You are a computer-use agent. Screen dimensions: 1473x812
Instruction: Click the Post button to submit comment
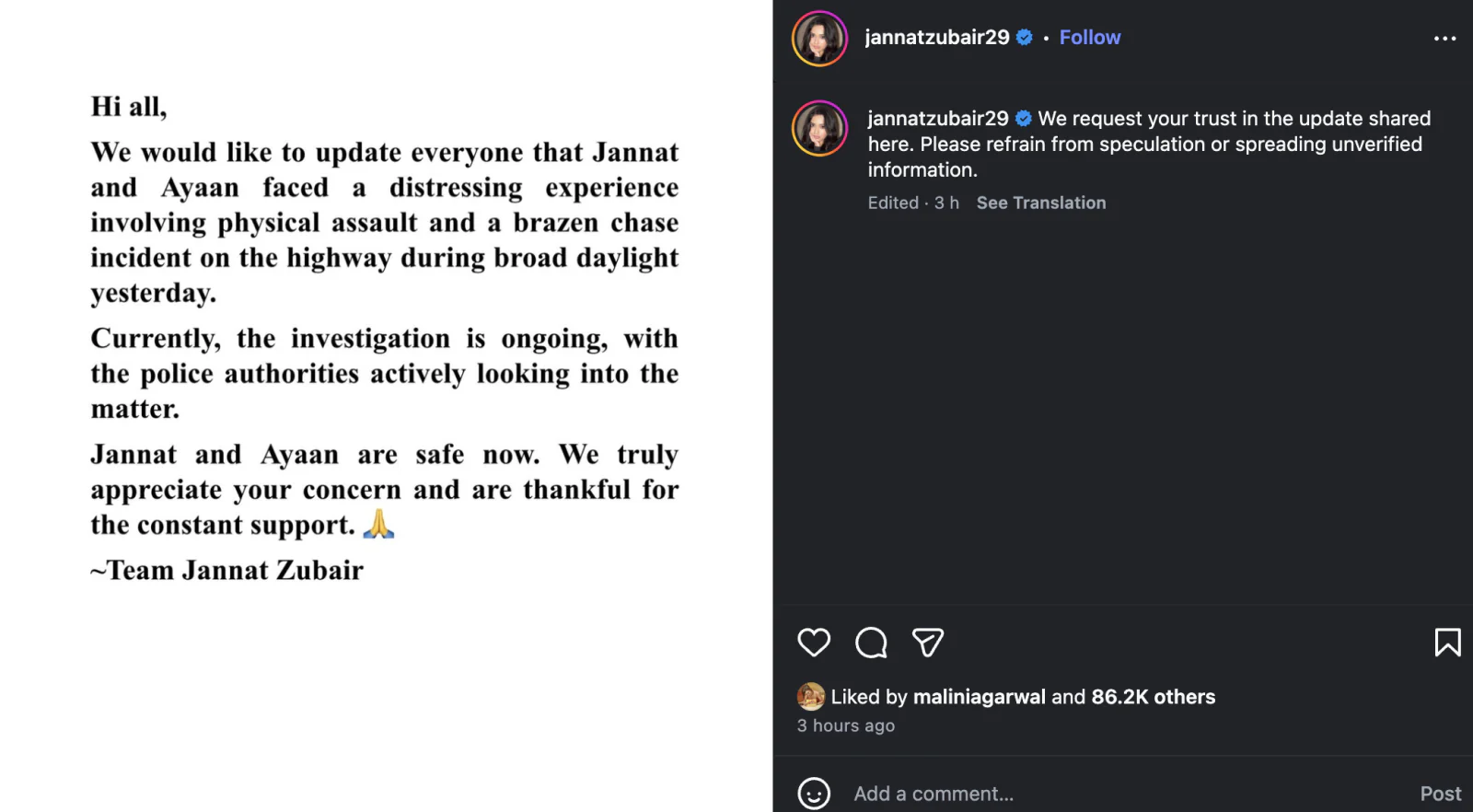(1440, 793)
